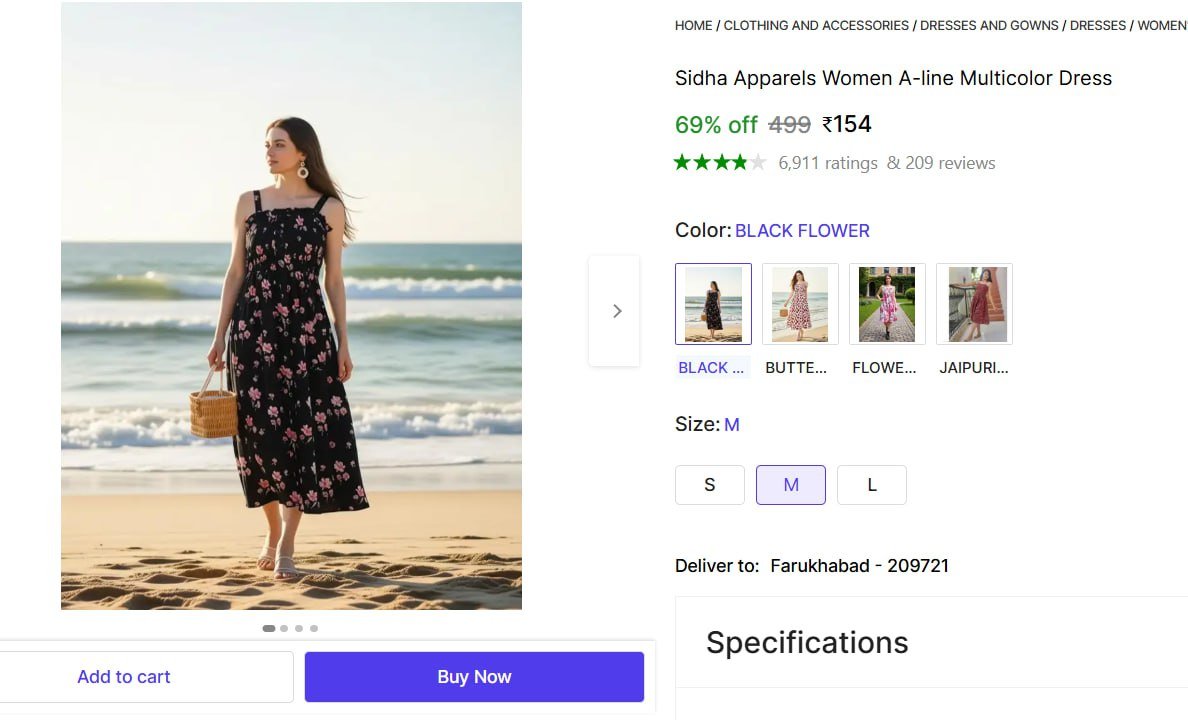The image size is (1188, 720).
Task: Select the second carousel pagination dot
Action: pos(285,629)
